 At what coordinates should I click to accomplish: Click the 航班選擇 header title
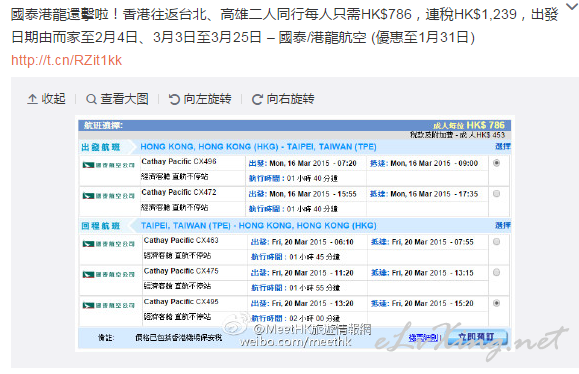(103, 126)
